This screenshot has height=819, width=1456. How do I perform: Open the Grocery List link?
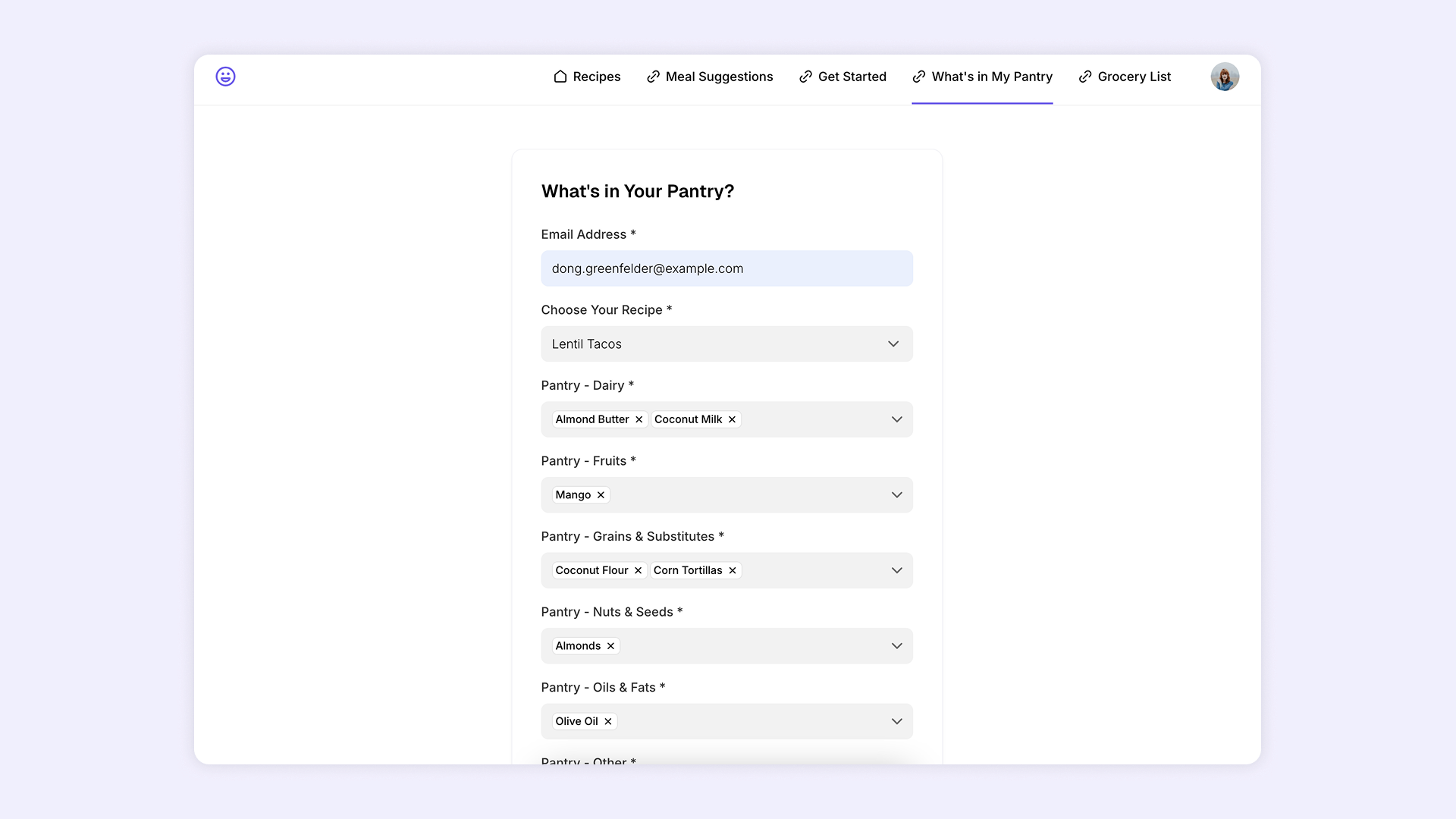[1125, 77]
